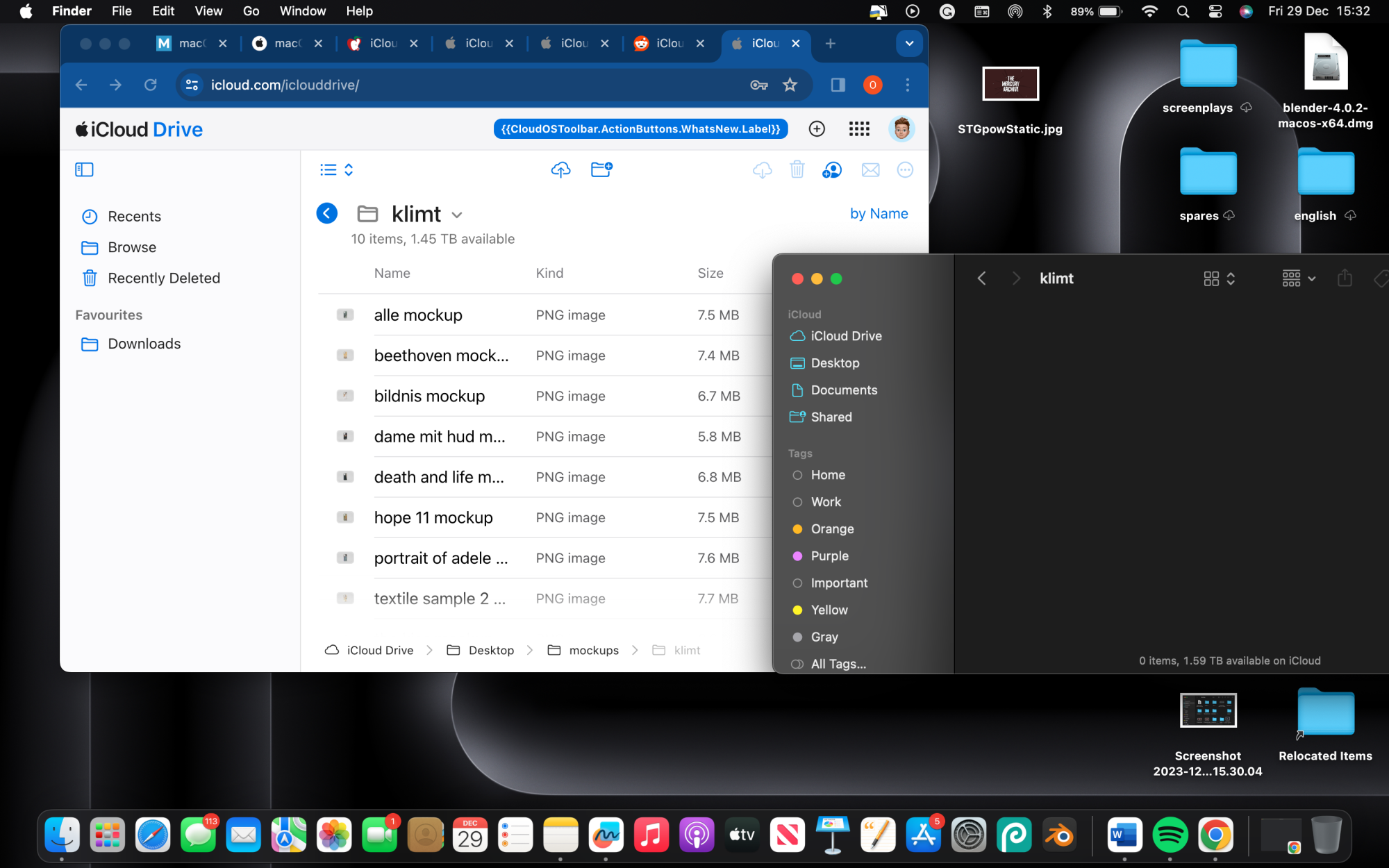Image resolution: width=1389 pixels, height=868 pixels.
Task: Click the iCloud plus circle icon
Action: [x=817, y=128]
